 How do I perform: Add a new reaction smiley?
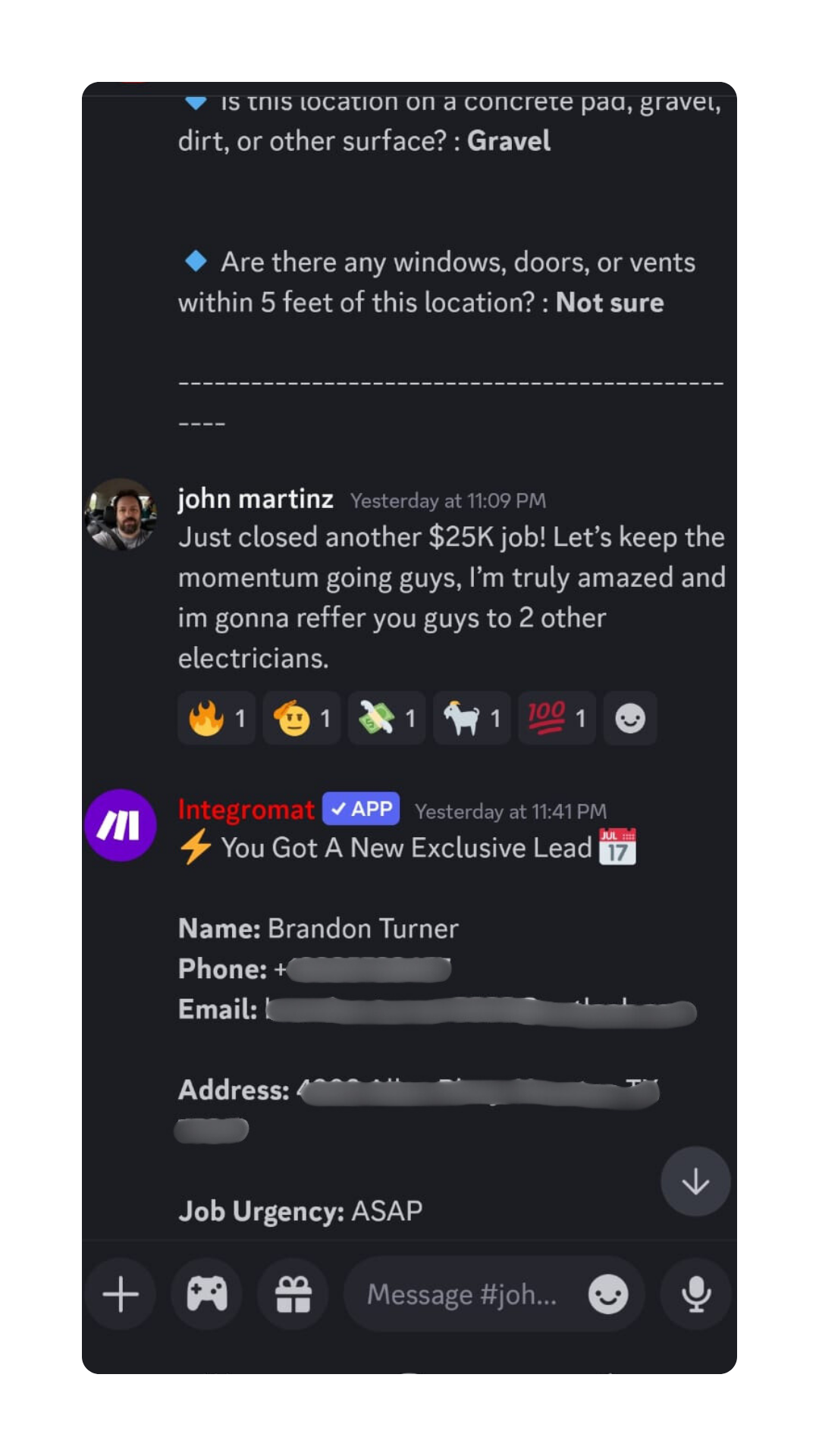[x=629, y=718]
